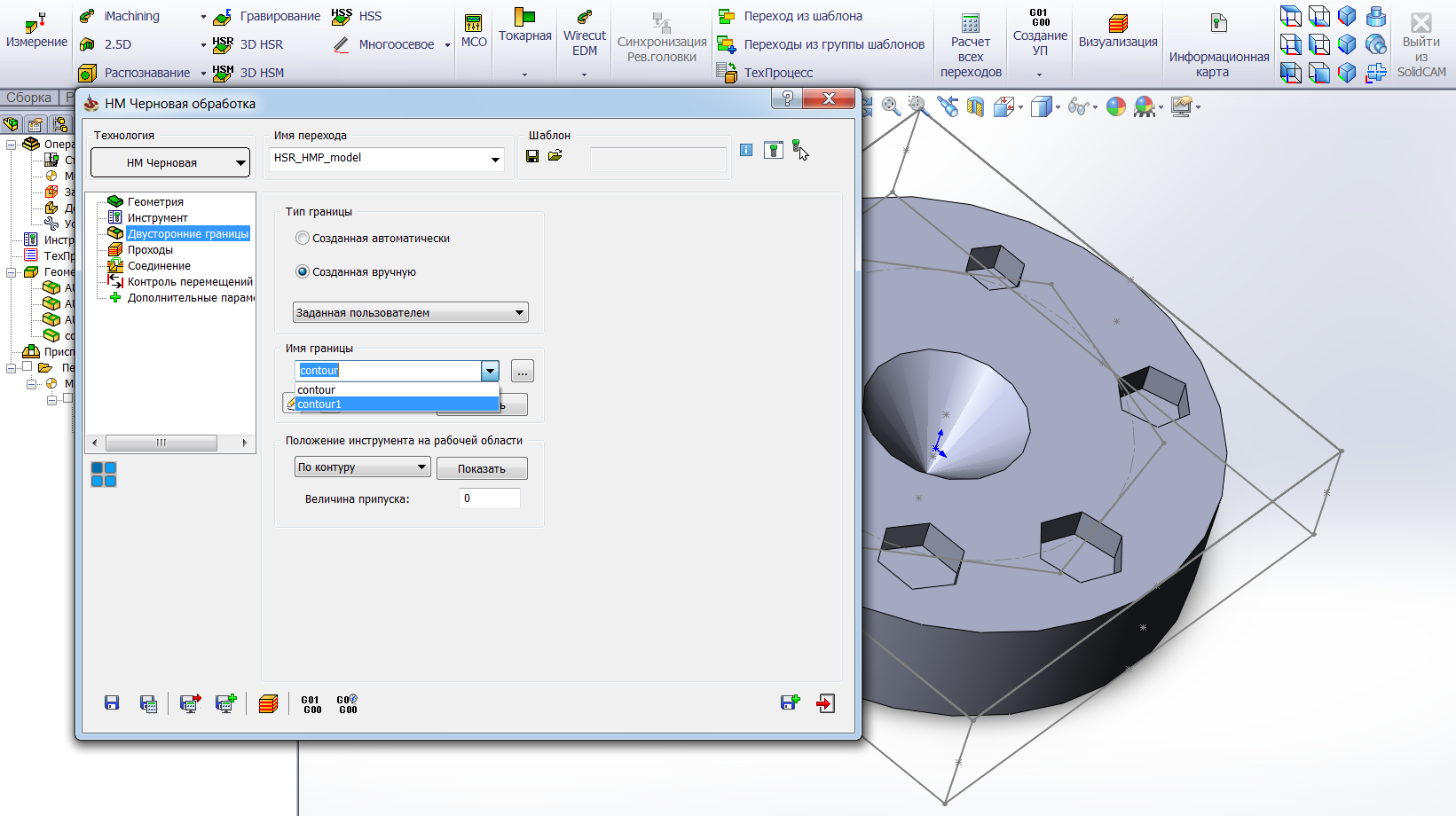Choose the 3D HSR operation
The height and width of the screenshot is (816, 1456).
tap(248, 44)
